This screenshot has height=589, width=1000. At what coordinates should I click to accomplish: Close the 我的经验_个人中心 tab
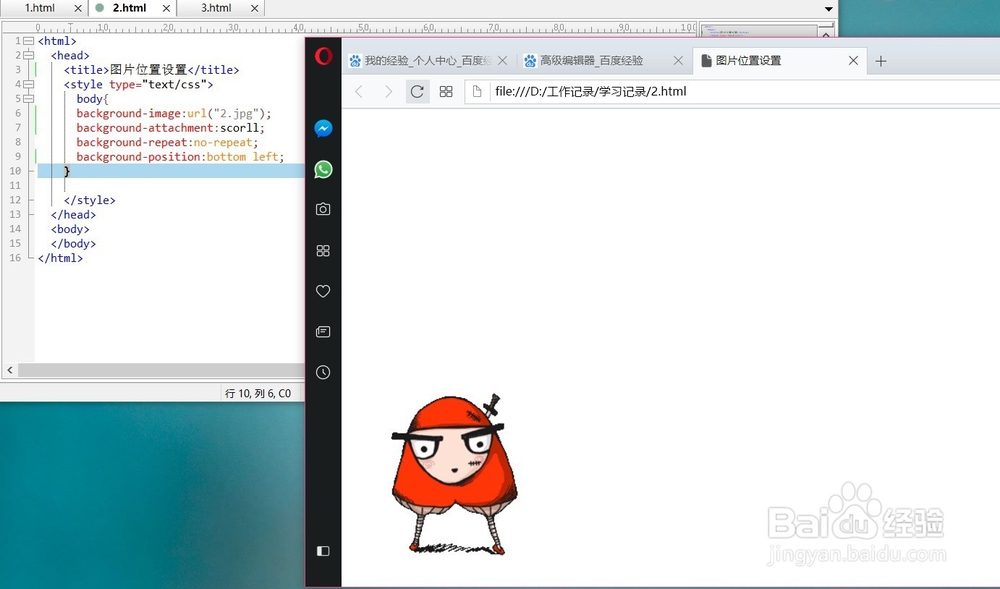pyautogui.click(x=503, y=61)
